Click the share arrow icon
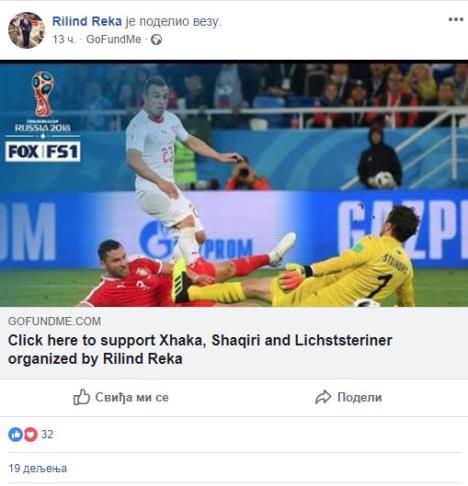 point(323,397)
